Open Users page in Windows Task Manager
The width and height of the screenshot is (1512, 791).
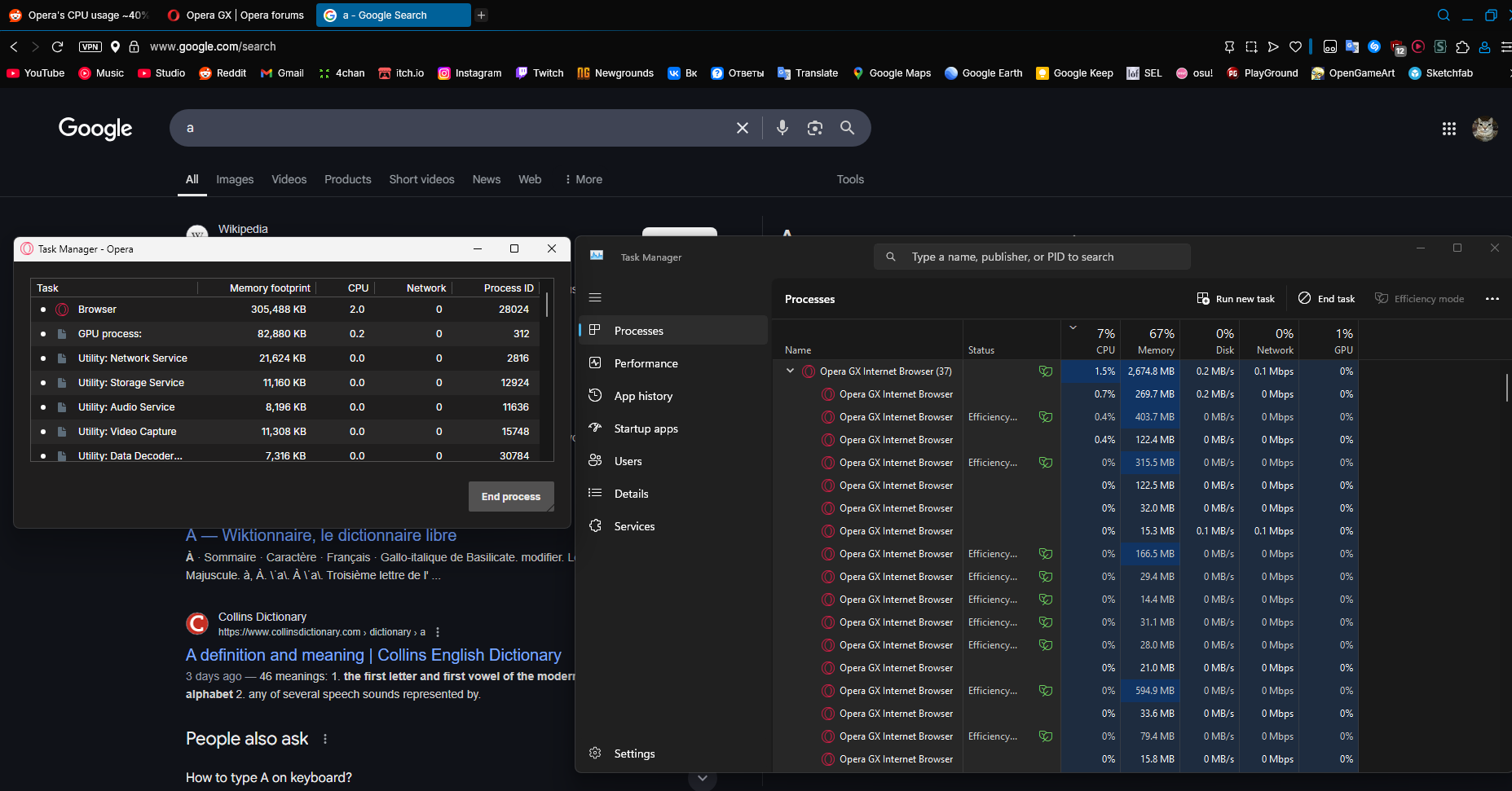[x=673, y=461]
